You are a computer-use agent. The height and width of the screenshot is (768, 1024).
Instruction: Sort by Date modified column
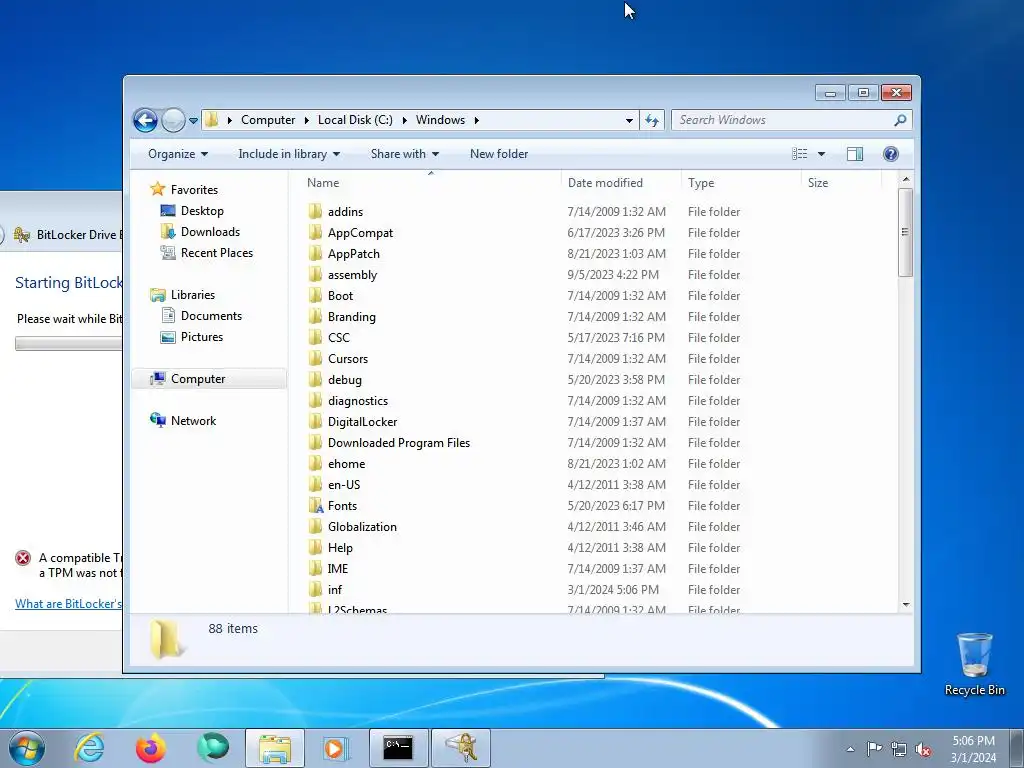pos(620,183)
